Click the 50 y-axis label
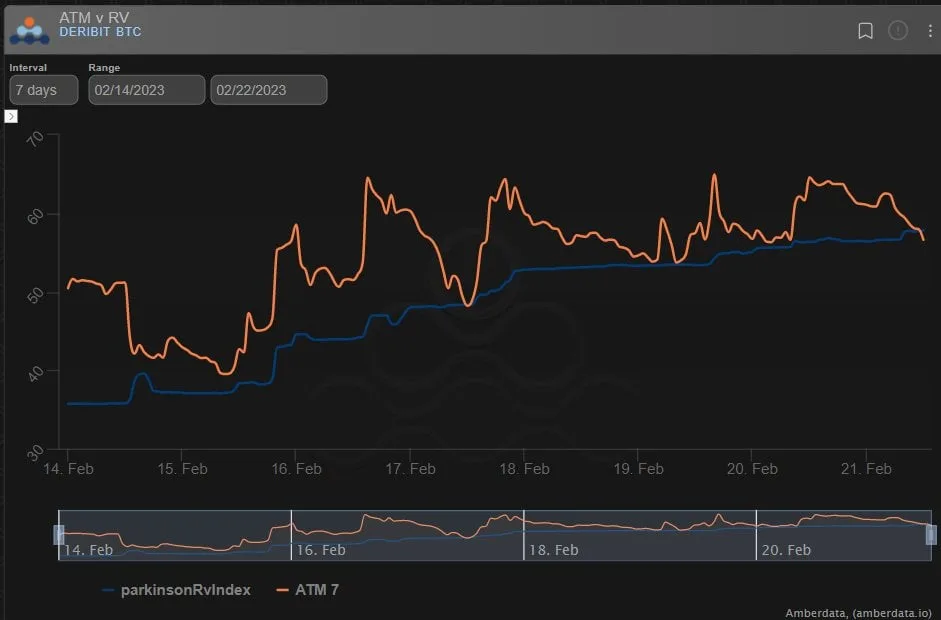Screen dimensions: 941x620 pyautogui.click(x=35, y=295)
